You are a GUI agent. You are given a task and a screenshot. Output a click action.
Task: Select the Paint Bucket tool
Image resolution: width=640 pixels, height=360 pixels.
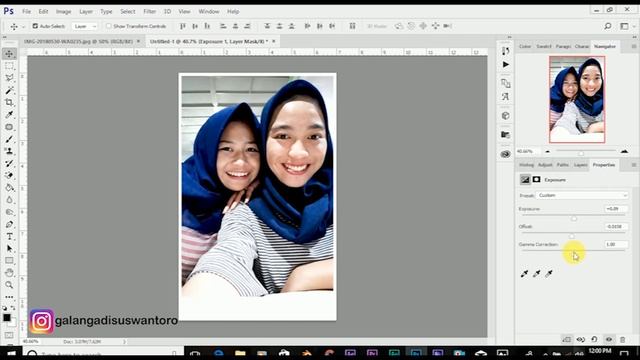9,188
